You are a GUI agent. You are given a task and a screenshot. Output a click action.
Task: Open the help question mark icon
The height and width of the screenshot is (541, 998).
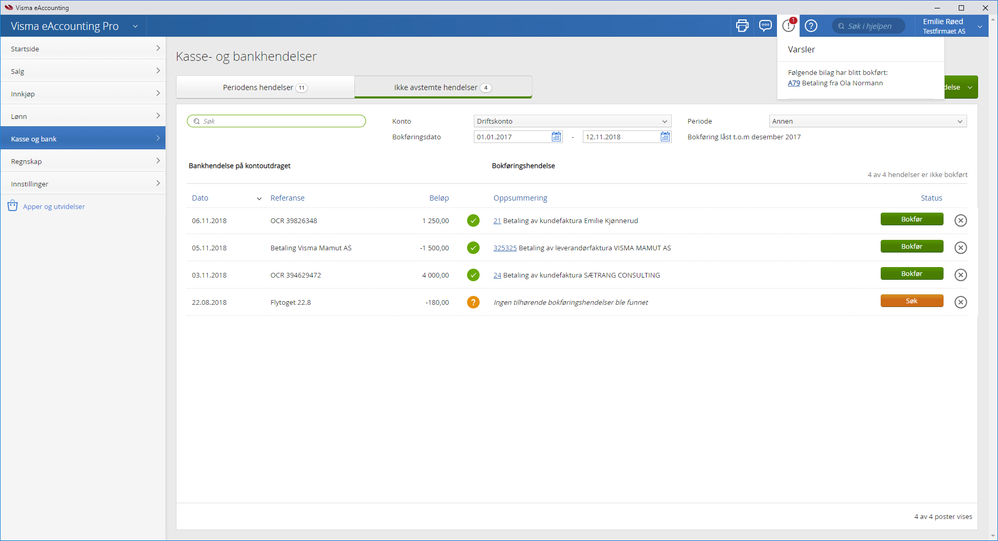point(811,26)
